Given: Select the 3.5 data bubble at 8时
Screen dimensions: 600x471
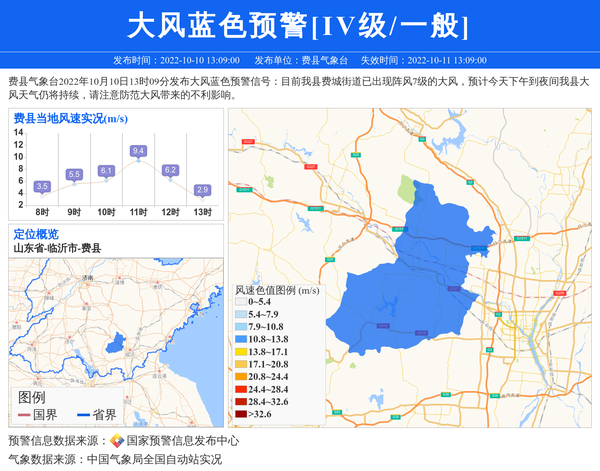Looking at the screenshot, I should [x=42, y=186].
